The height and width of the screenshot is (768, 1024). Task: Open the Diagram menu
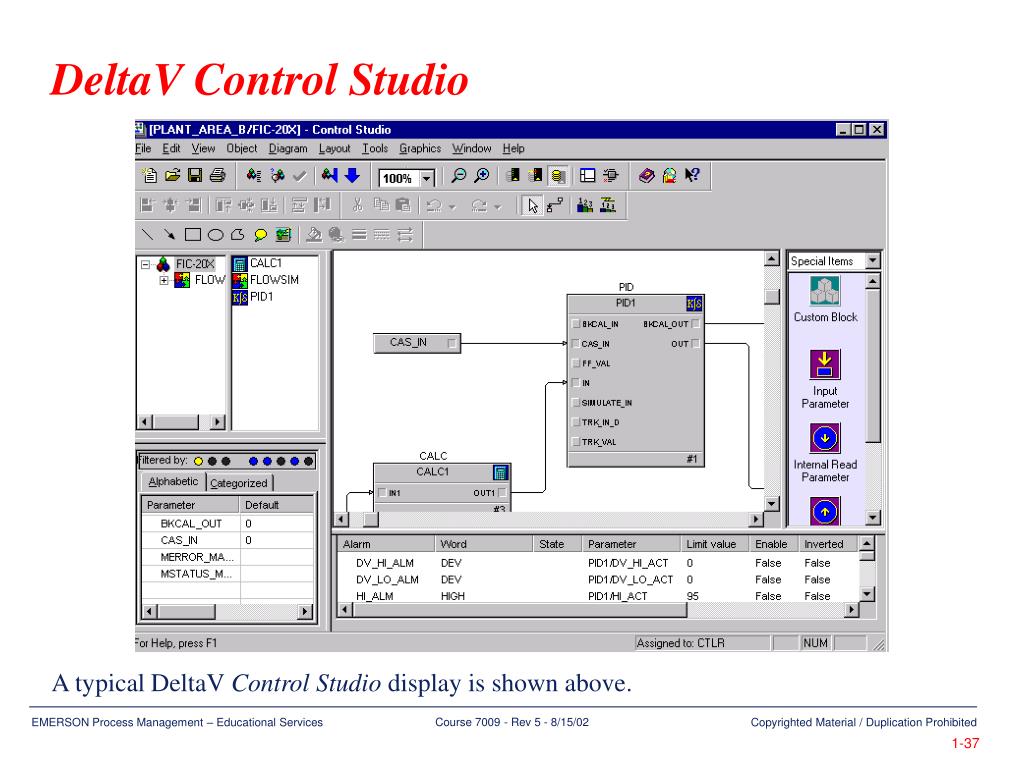point(287,148)
